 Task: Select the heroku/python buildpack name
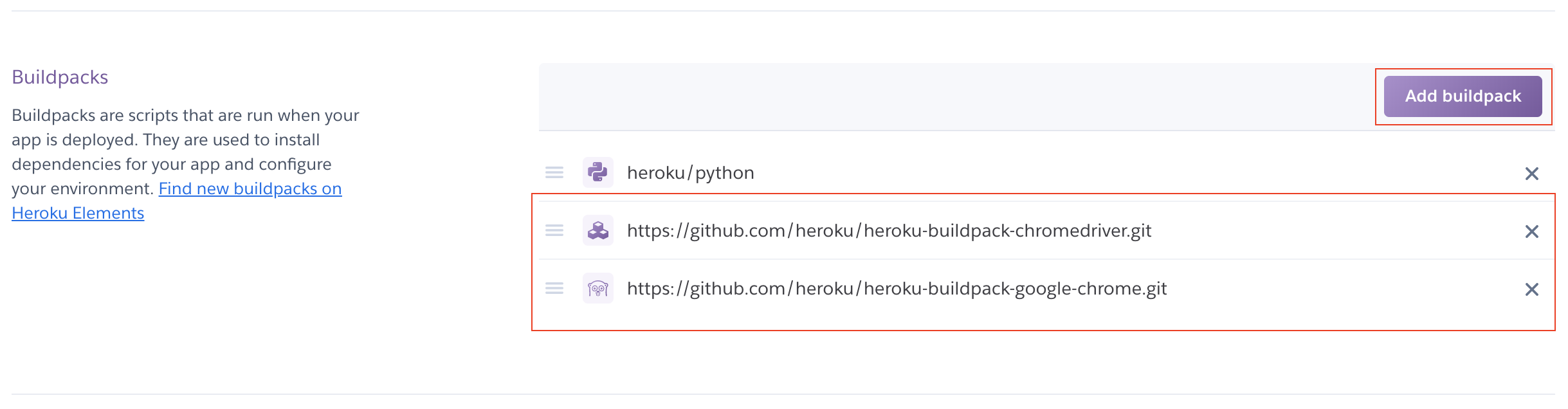691,173
